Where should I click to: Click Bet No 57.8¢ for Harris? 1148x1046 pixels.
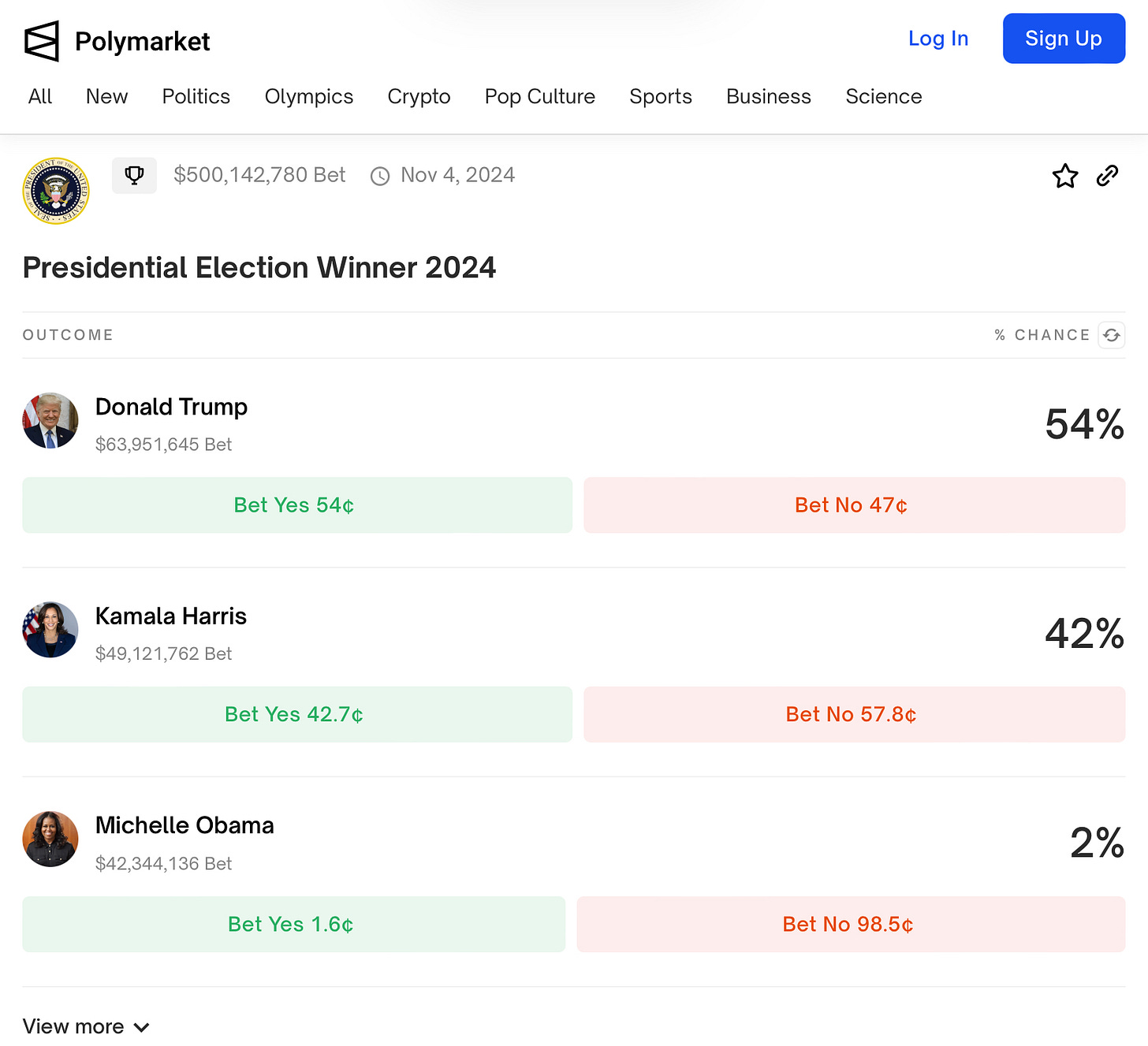855,714
